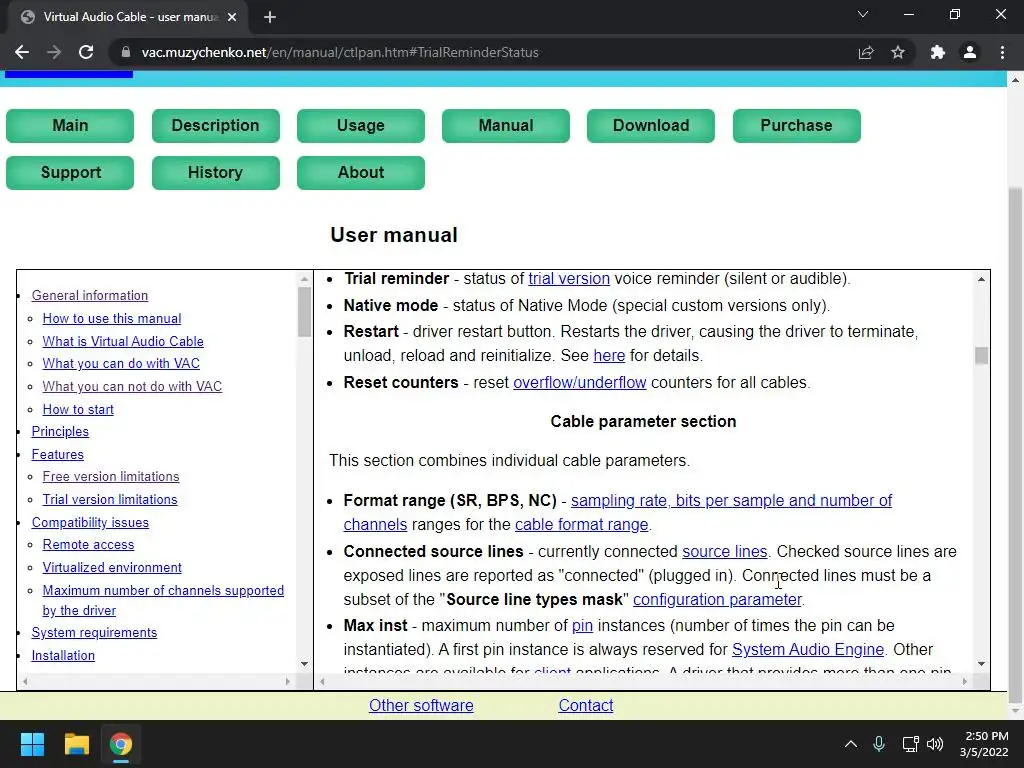Open Installation link in contents
1024x768 pixels.
pyautogui.click(x=63, y=656)
